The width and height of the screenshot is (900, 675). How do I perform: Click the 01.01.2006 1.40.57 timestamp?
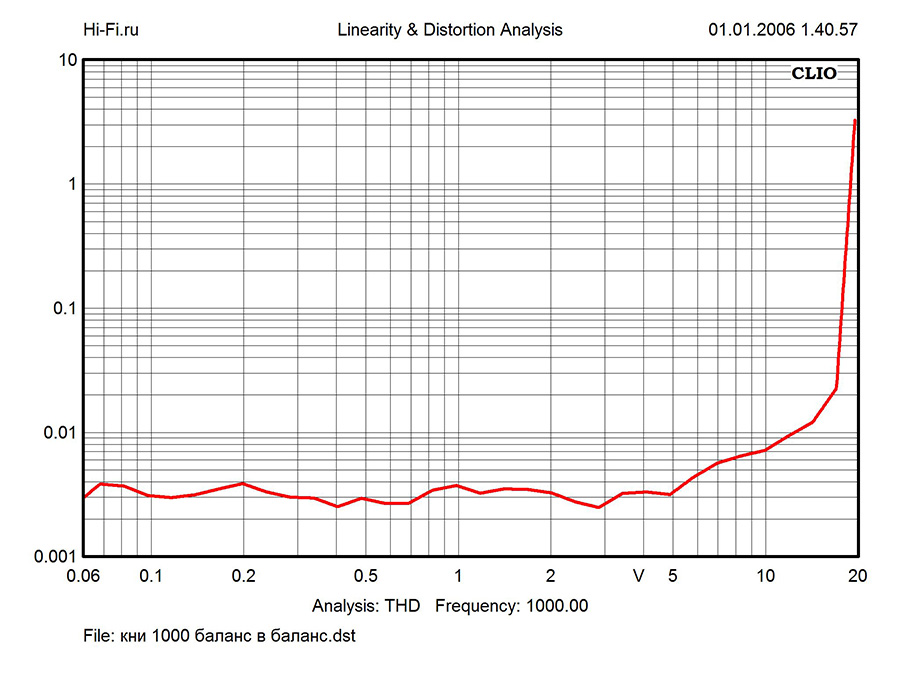tap(782, 30)
